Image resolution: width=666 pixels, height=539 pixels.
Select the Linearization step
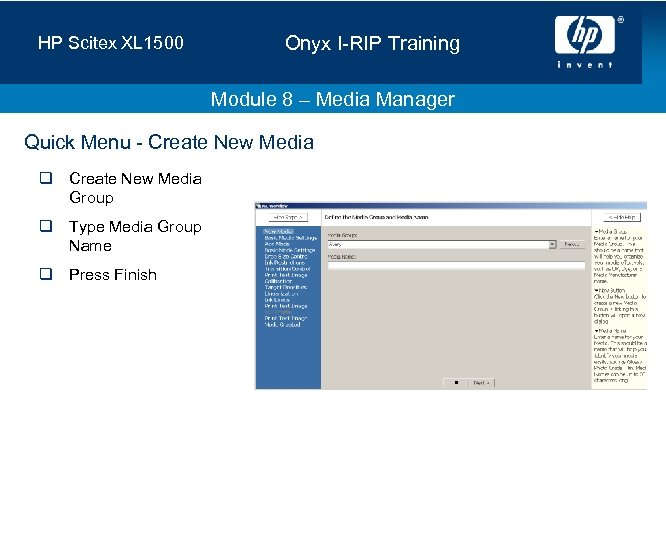click(281, 293)
